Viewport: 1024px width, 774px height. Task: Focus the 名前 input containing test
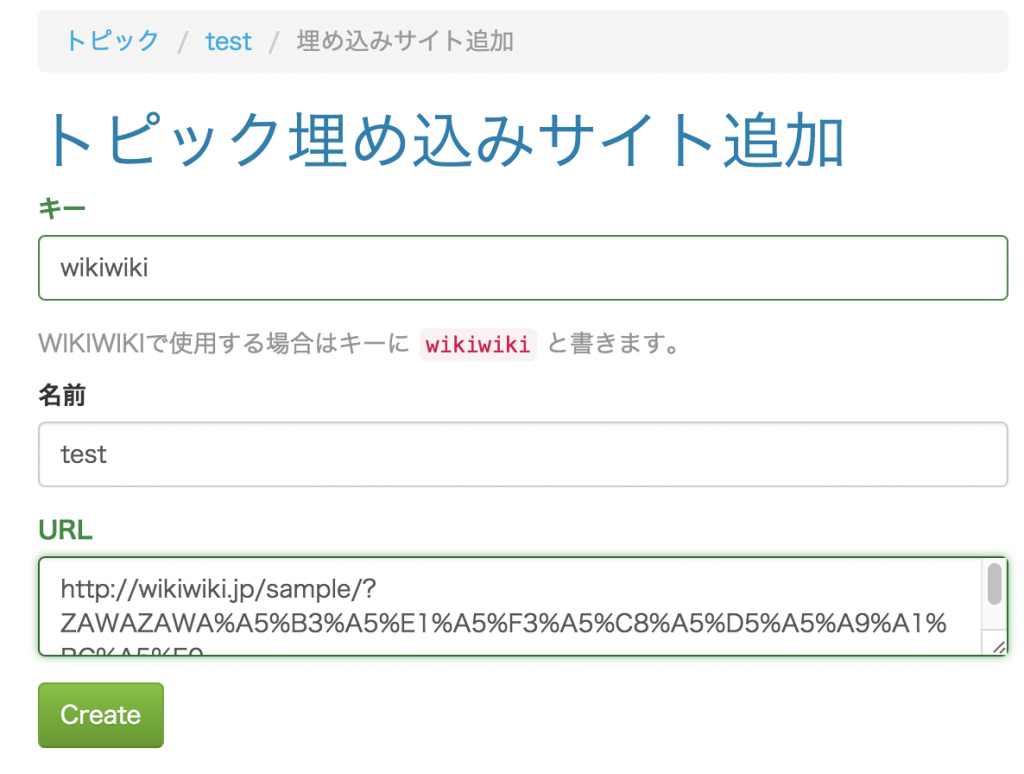point(500,454)
